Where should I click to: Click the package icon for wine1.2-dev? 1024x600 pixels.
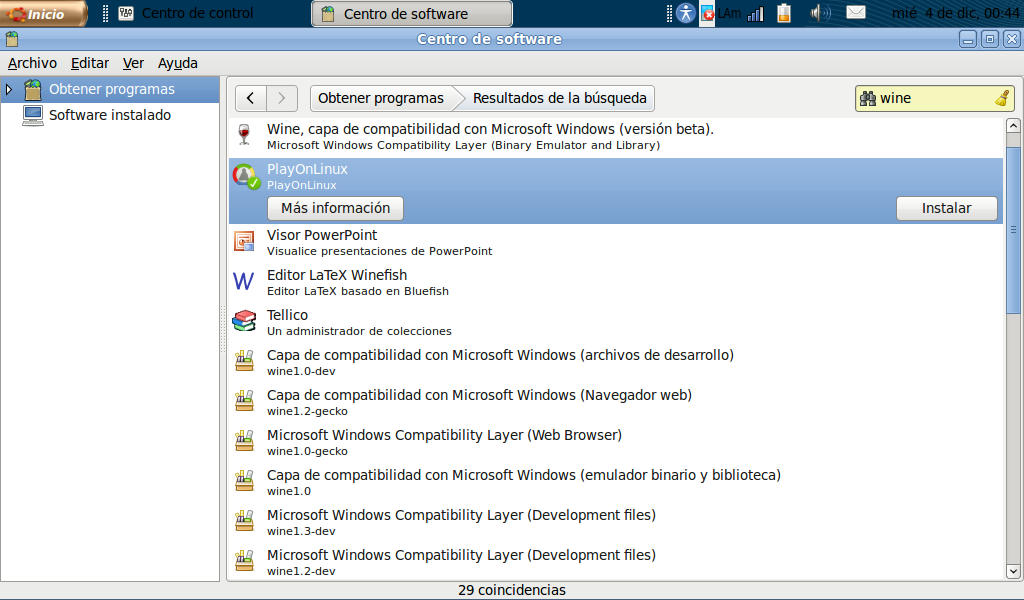[x=244, y=560]
